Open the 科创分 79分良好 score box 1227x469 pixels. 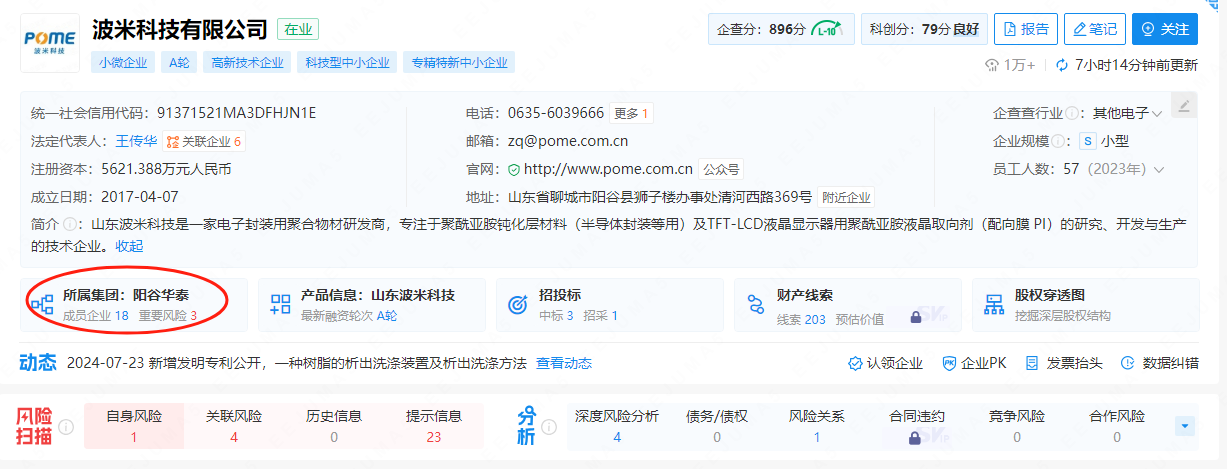(924, 29)
